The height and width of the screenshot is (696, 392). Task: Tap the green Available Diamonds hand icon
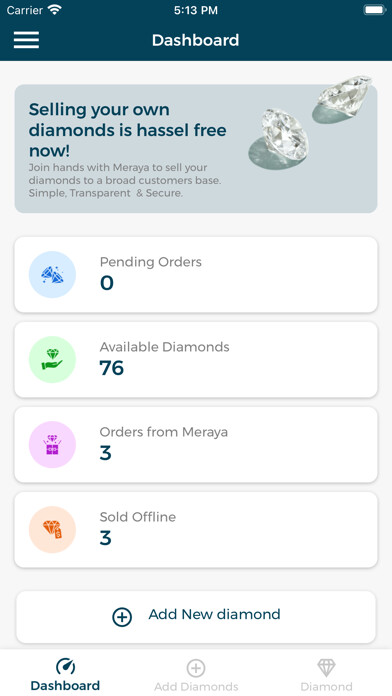click(x=52, y=360)
